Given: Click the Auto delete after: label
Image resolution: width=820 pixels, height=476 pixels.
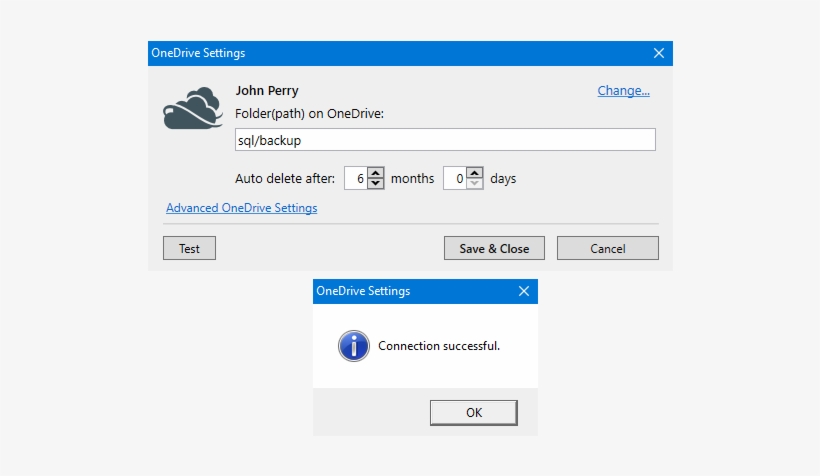Looking at the screenshot, I should (285, 178).
